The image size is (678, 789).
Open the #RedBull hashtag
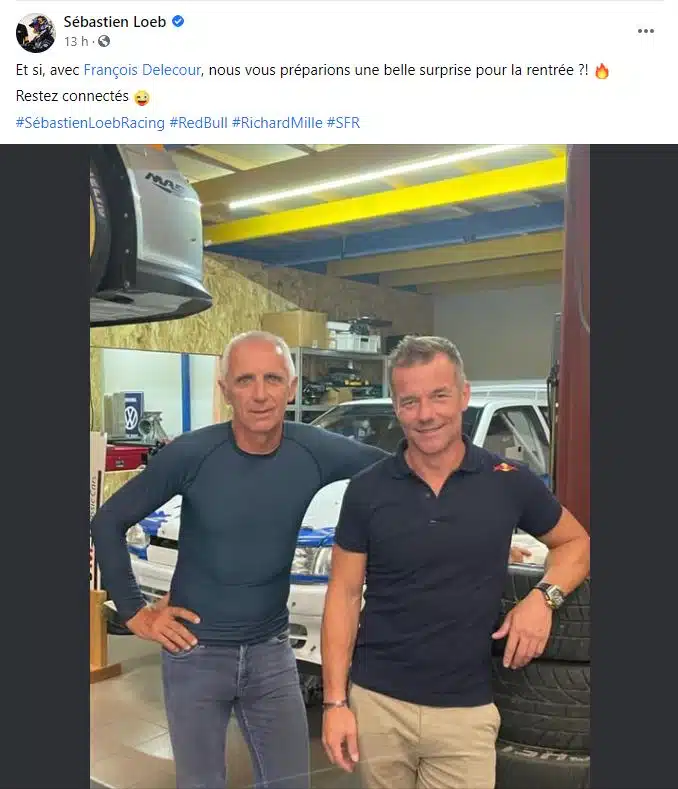[x=199, y=123]
